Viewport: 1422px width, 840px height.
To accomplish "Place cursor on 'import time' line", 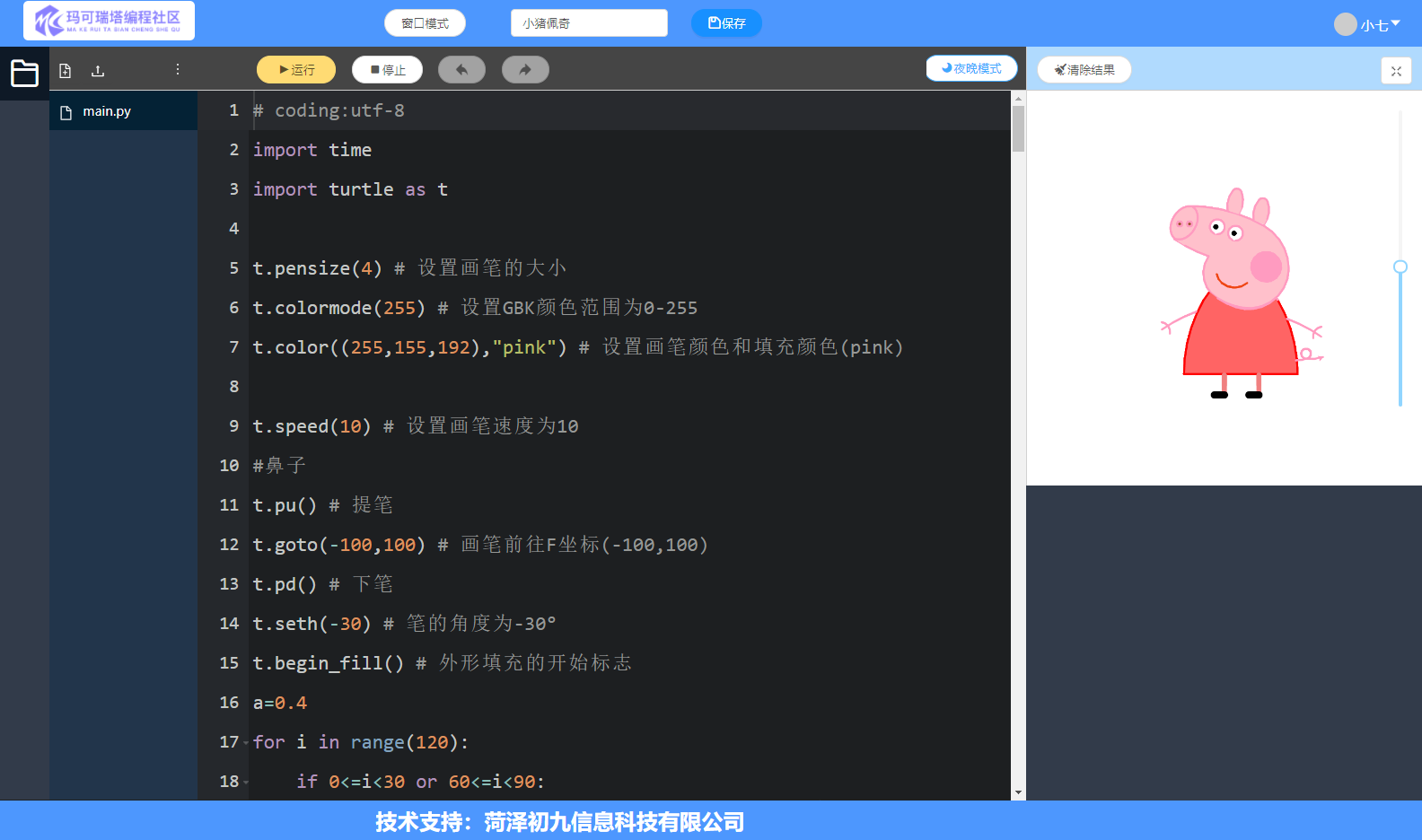I will 312,150.
